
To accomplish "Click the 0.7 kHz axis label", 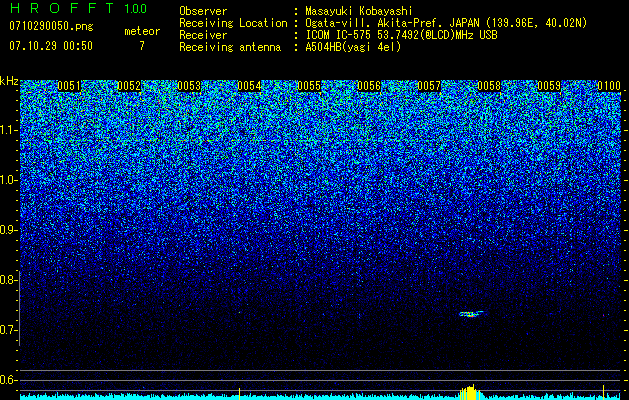I will tap(8, 330).
